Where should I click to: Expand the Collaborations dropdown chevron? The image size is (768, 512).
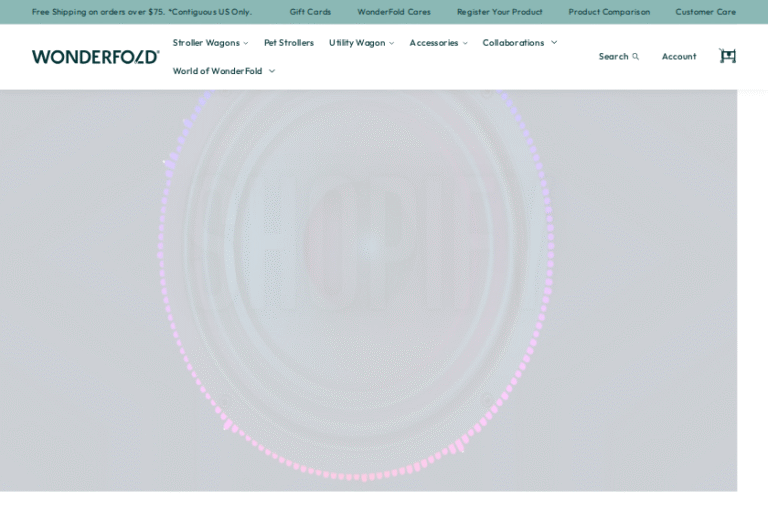point(554,43)
